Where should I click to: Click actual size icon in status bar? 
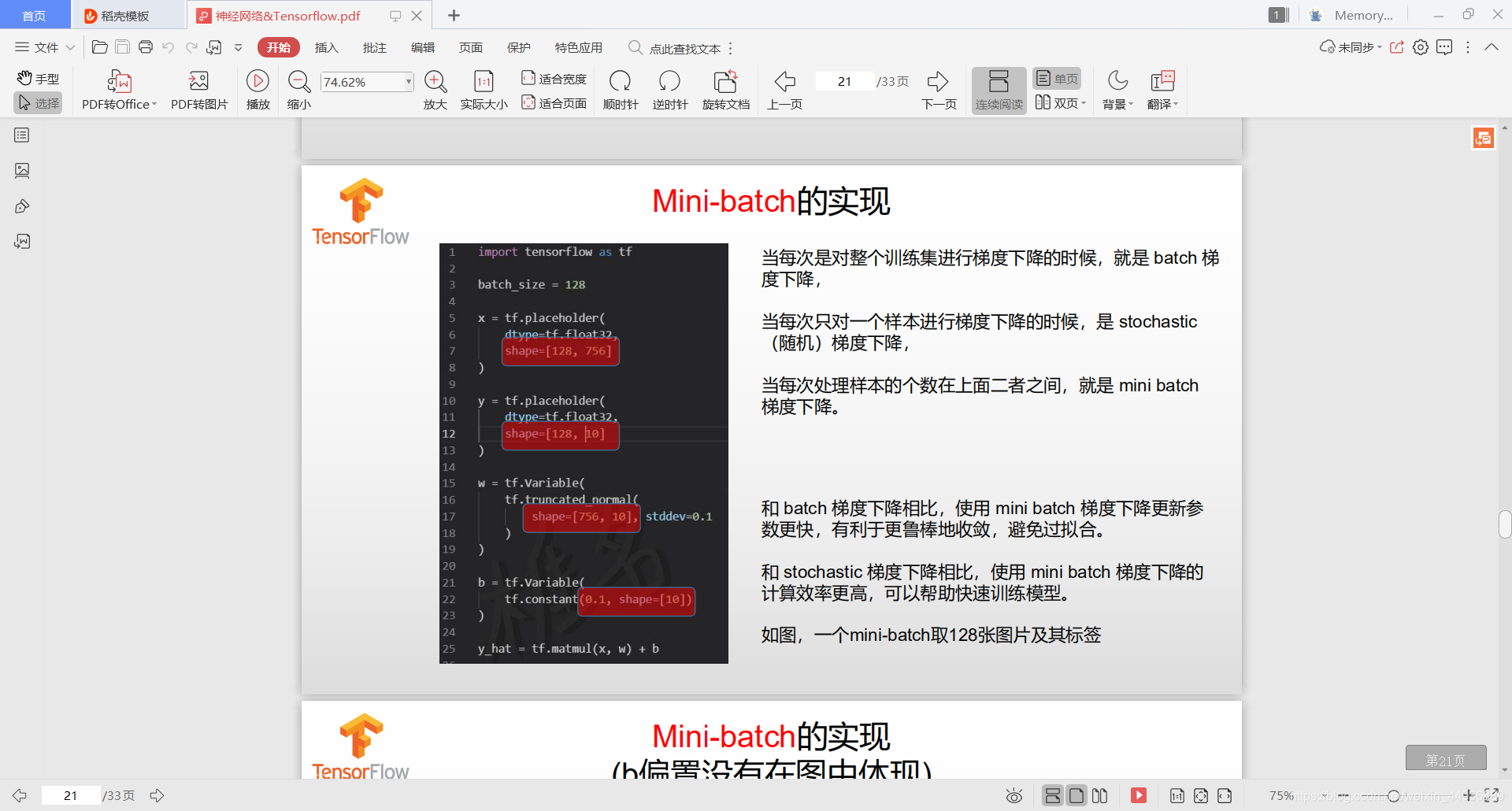click(1177, 795)
